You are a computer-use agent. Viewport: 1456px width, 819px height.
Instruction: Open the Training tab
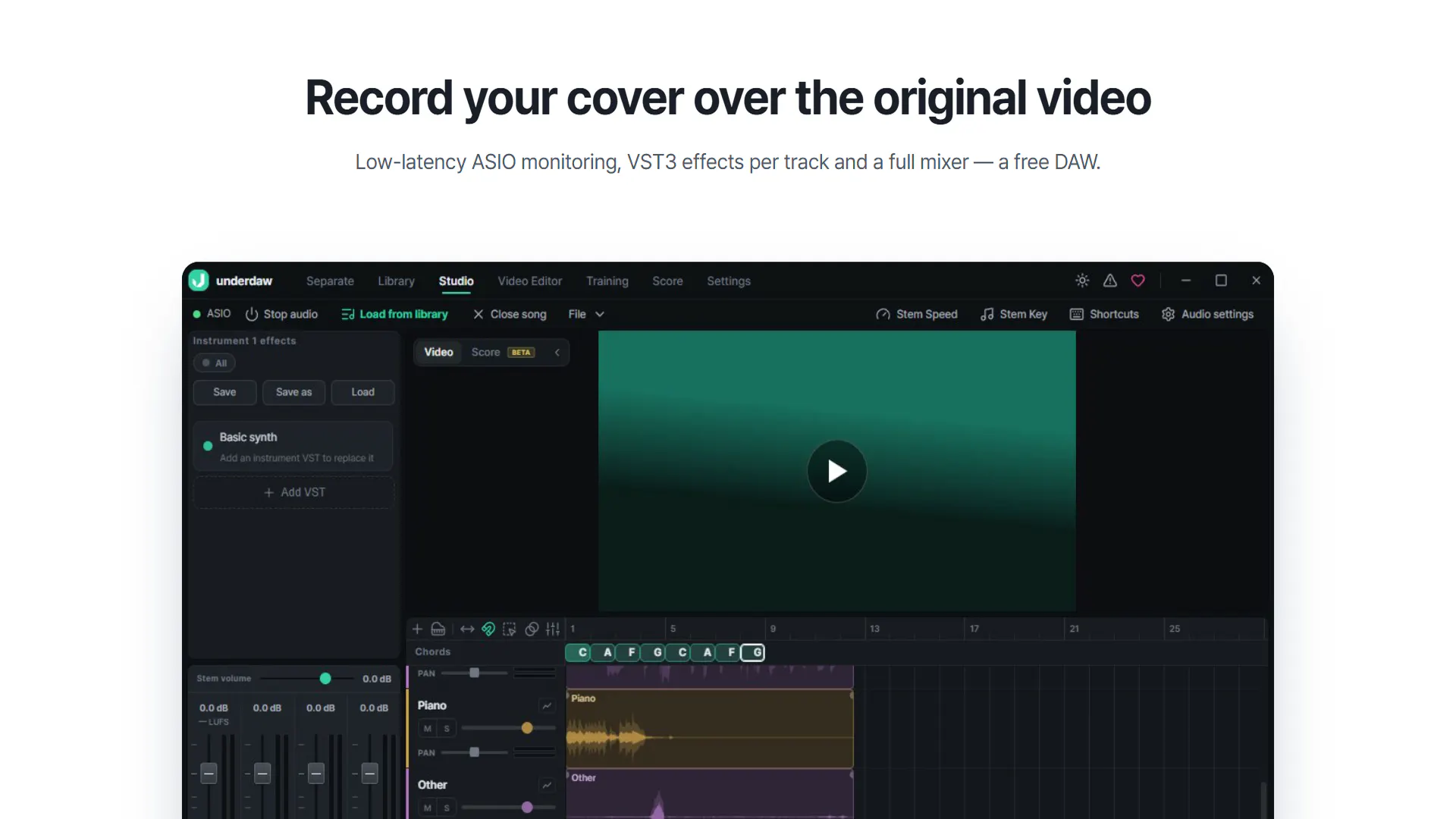[x=607, y=281]
